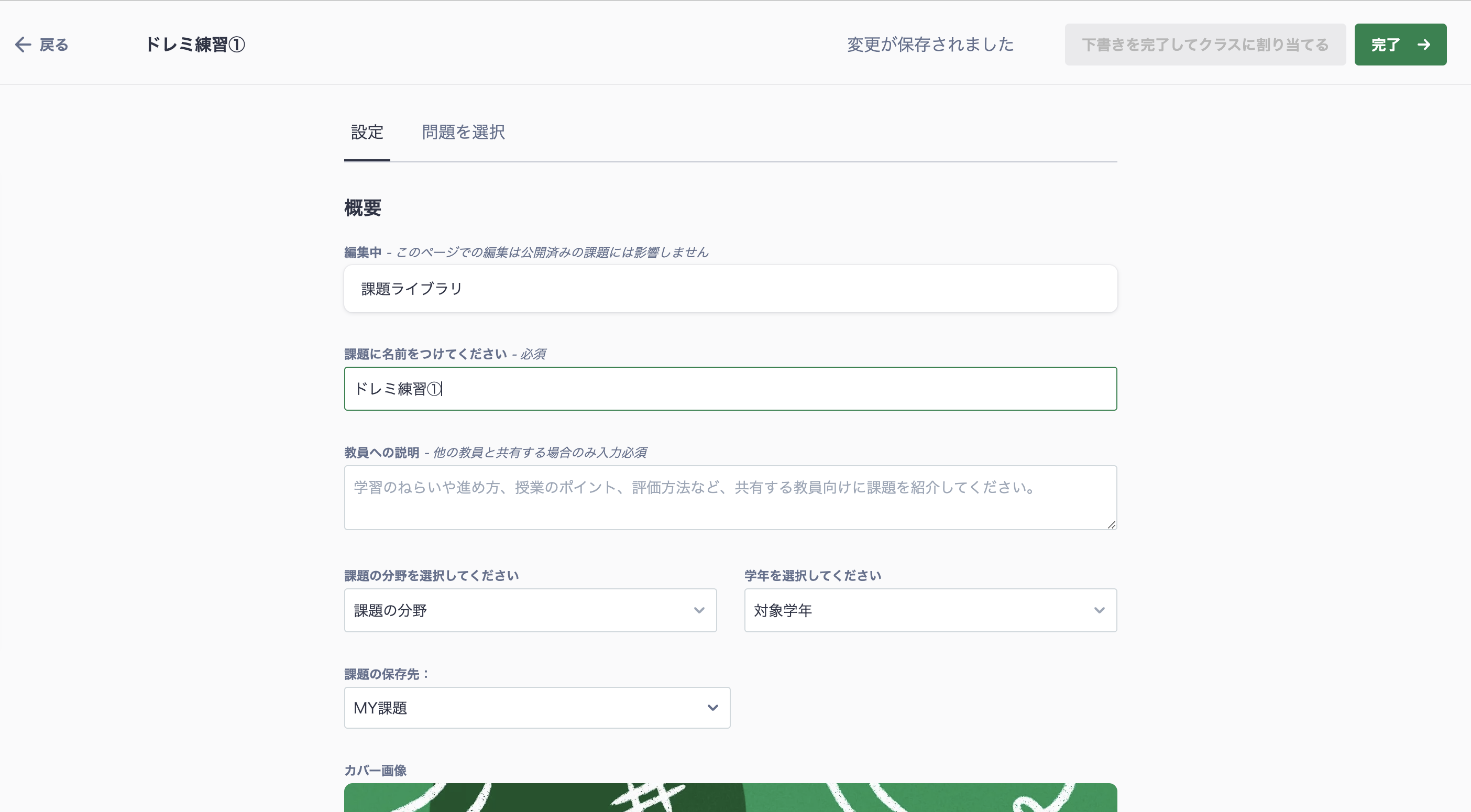This screenshot has width=1471, height=812.
Task: Click the assignment name input field
Action: [x=730, y=389]
